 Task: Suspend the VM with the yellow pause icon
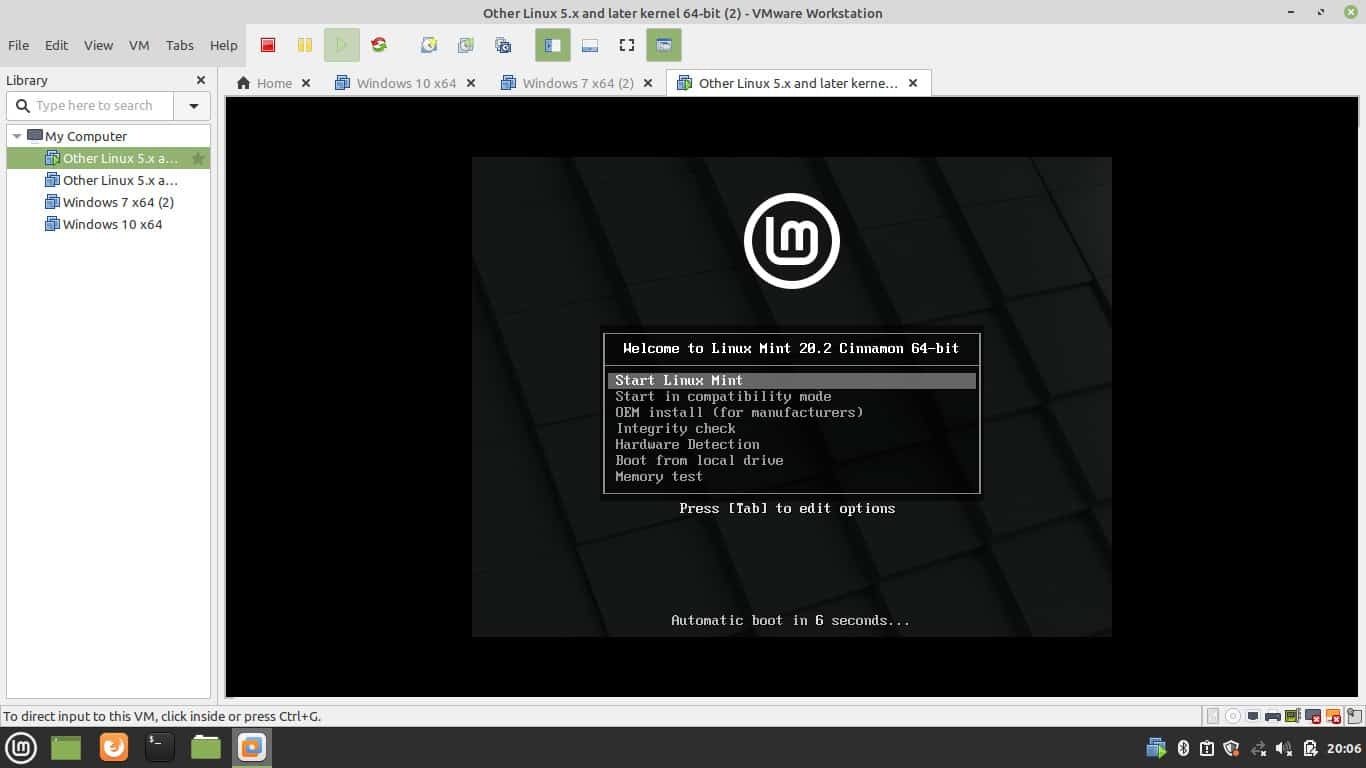coord(305,45)
